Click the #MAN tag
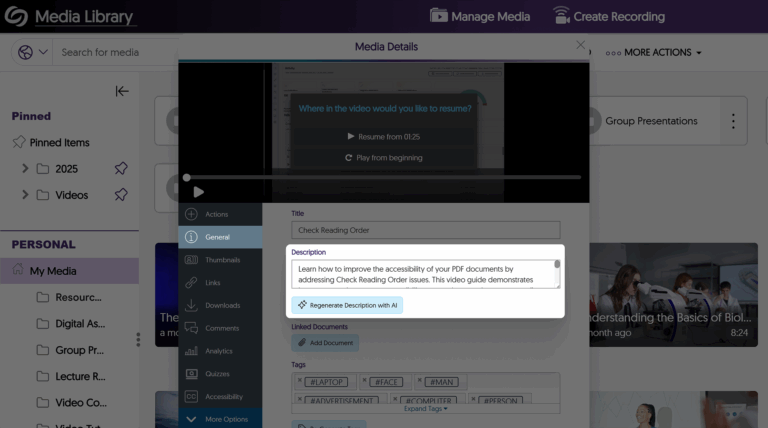This screenshot has height=428, width=768. 442,382
